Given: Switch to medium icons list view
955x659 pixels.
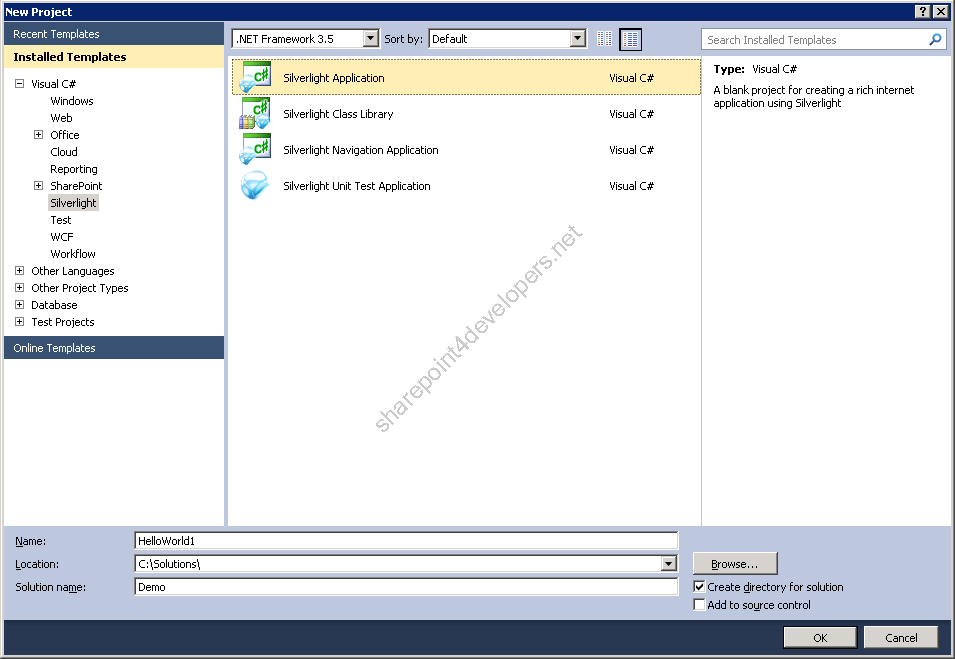Looking at the screenshot, I should (630, 40).
